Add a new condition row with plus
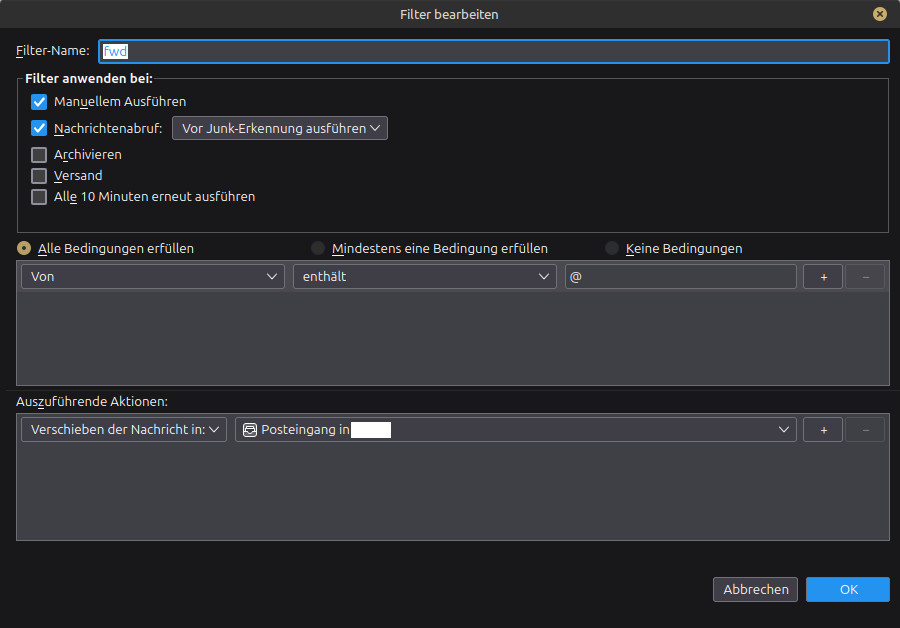 823,277
